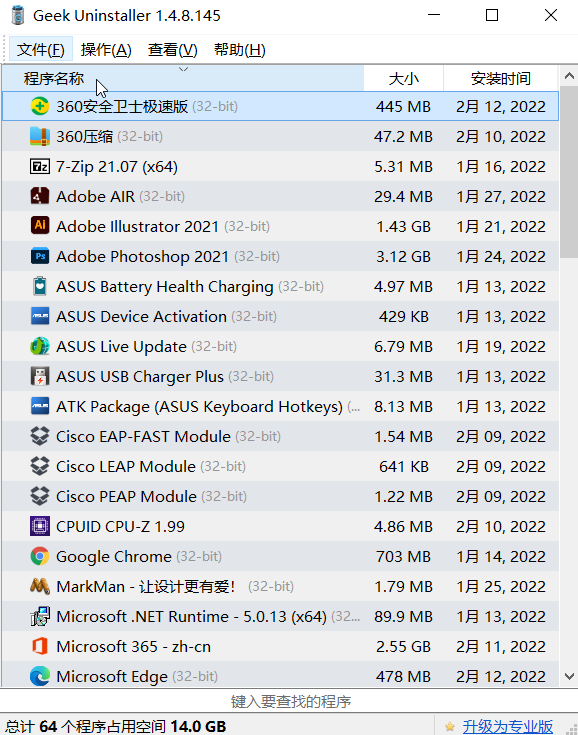
Task: Select the Cisco LEAP Module icon
Action: coord(40,466)
